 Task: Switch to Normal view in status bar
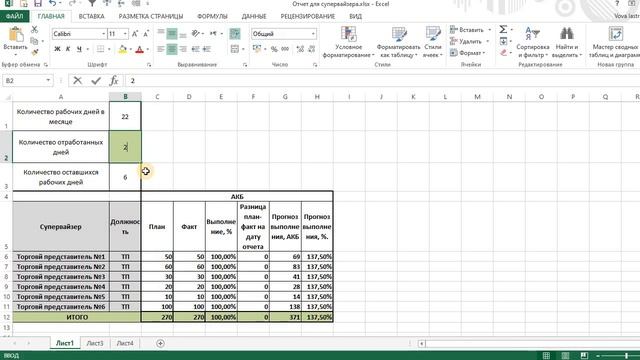546,356
